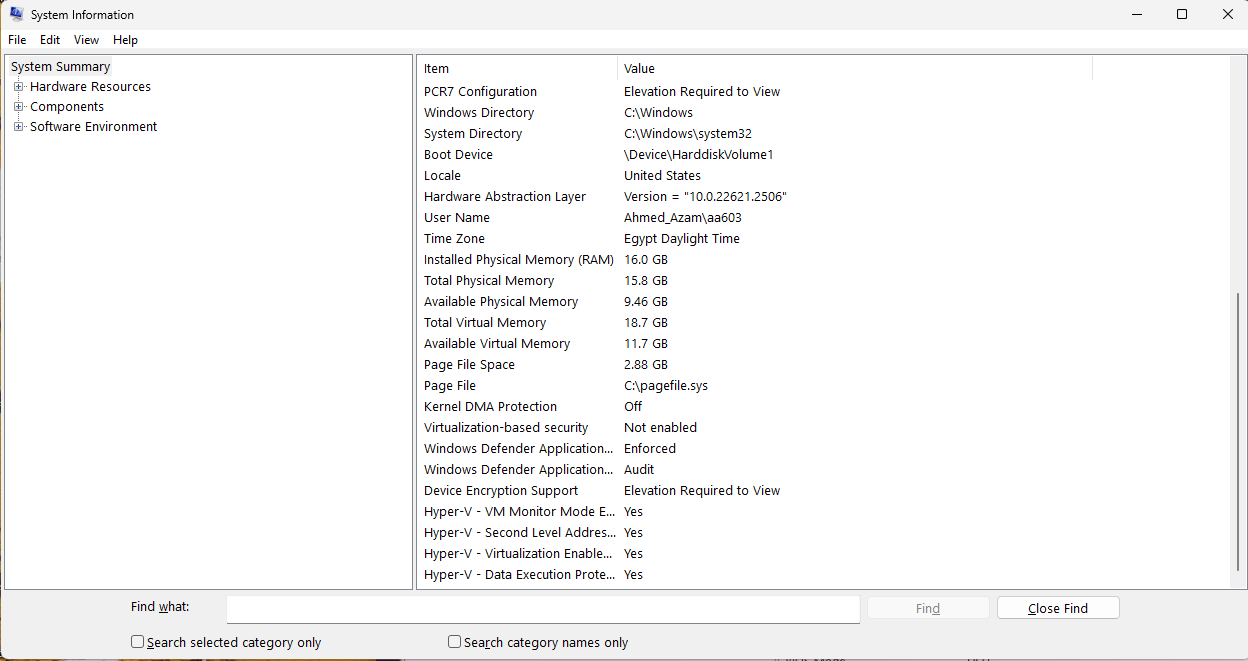1248x661 pixels.
Task: Click the Value column header
Action: click(x=855, y=69)
